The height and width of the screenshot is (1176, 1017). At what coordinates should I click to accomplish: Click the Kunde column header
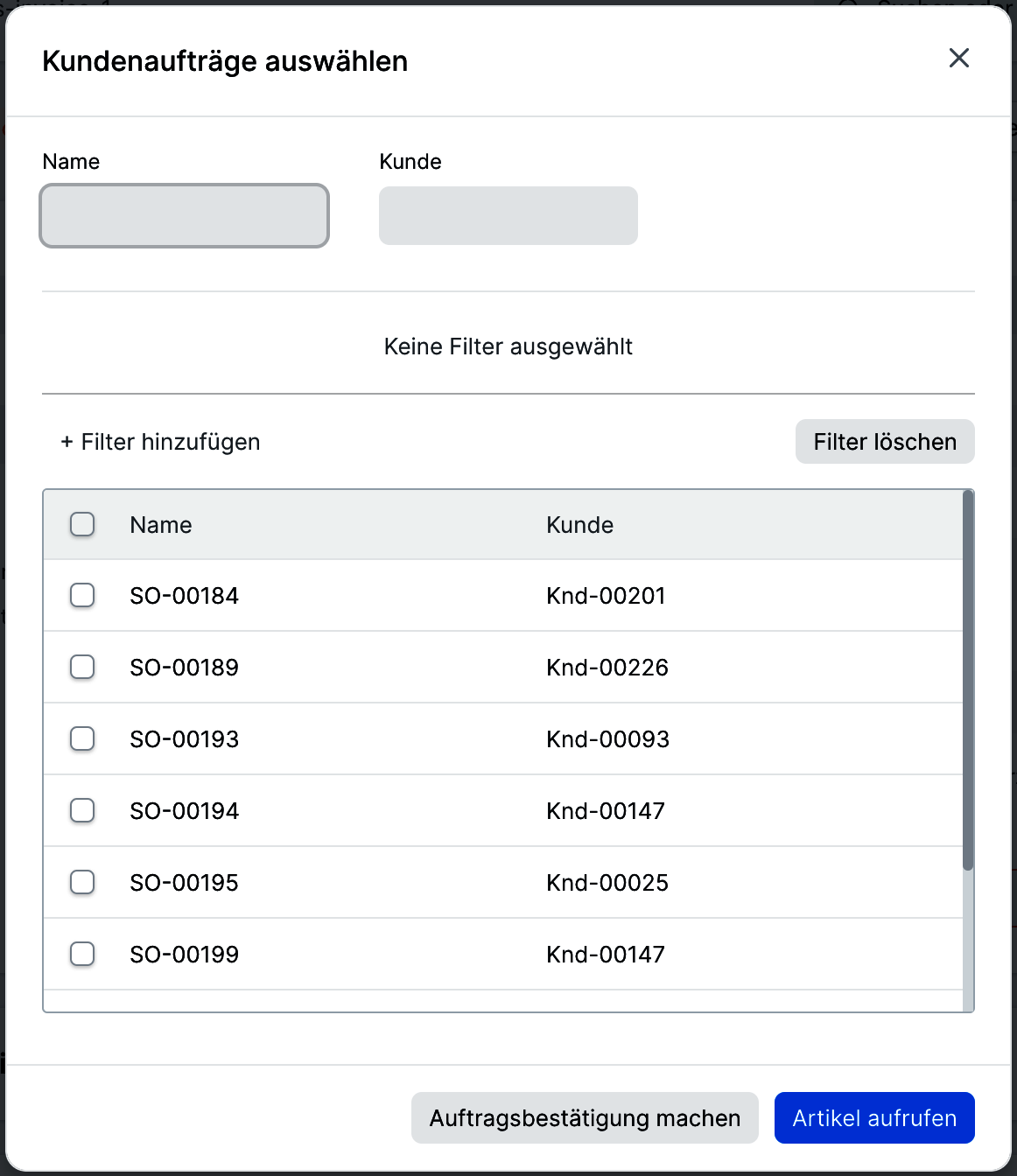point(579,525)
